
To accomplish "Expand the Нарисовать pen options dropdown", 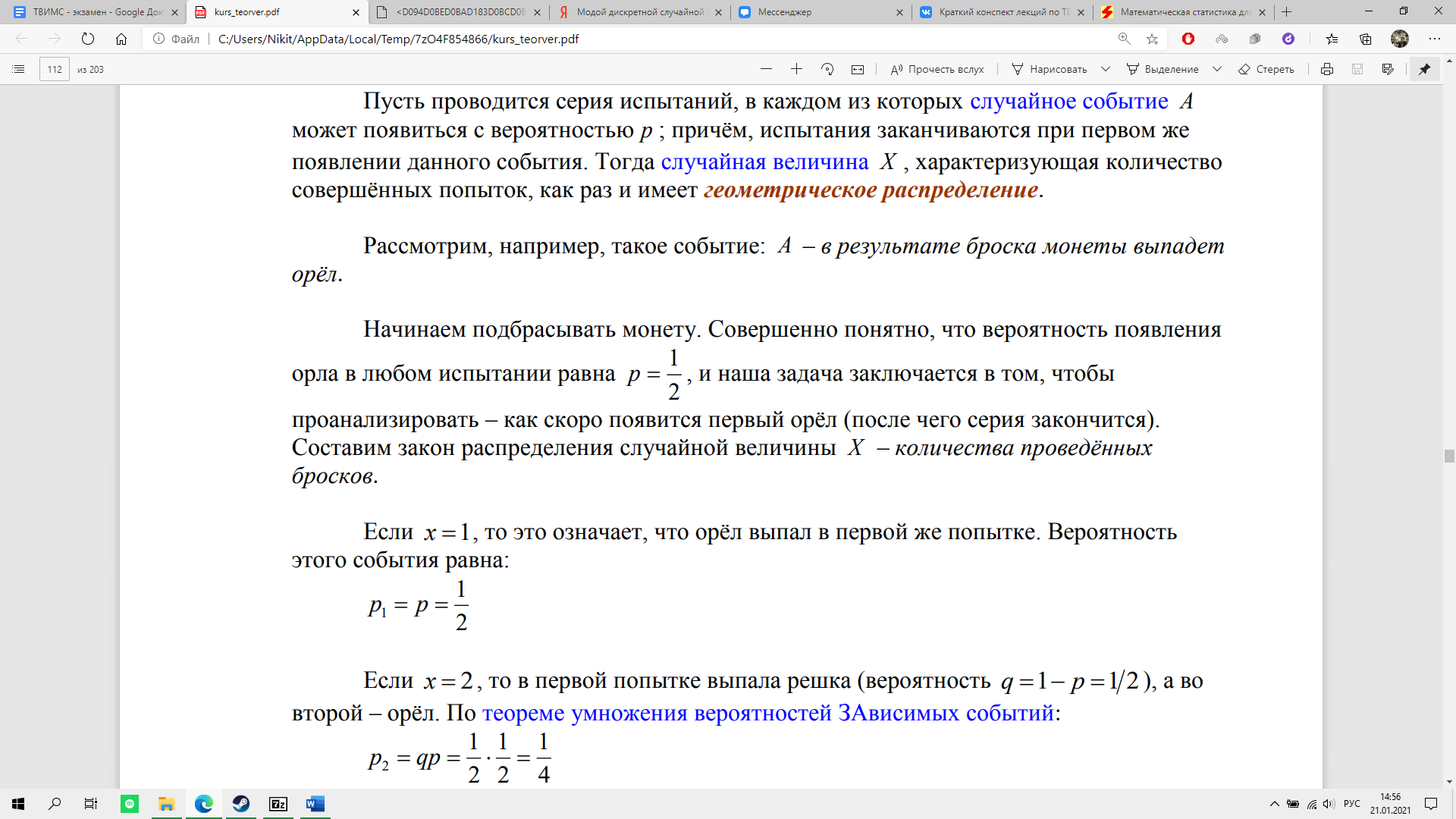I will (1106, 69).
